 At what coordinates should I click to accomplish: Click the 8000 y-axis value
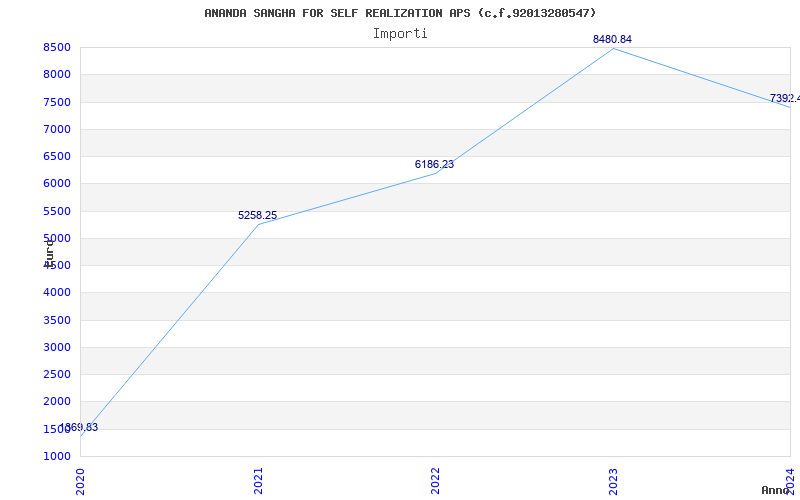point(57,74)
